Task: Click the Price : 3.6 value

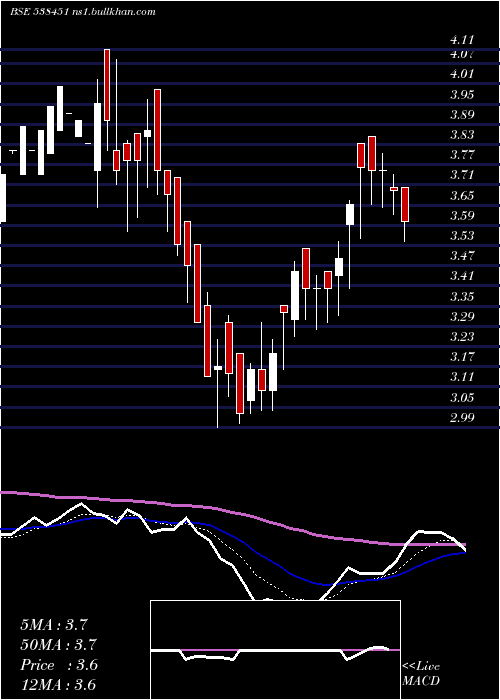Action: [x=58, y=665]
